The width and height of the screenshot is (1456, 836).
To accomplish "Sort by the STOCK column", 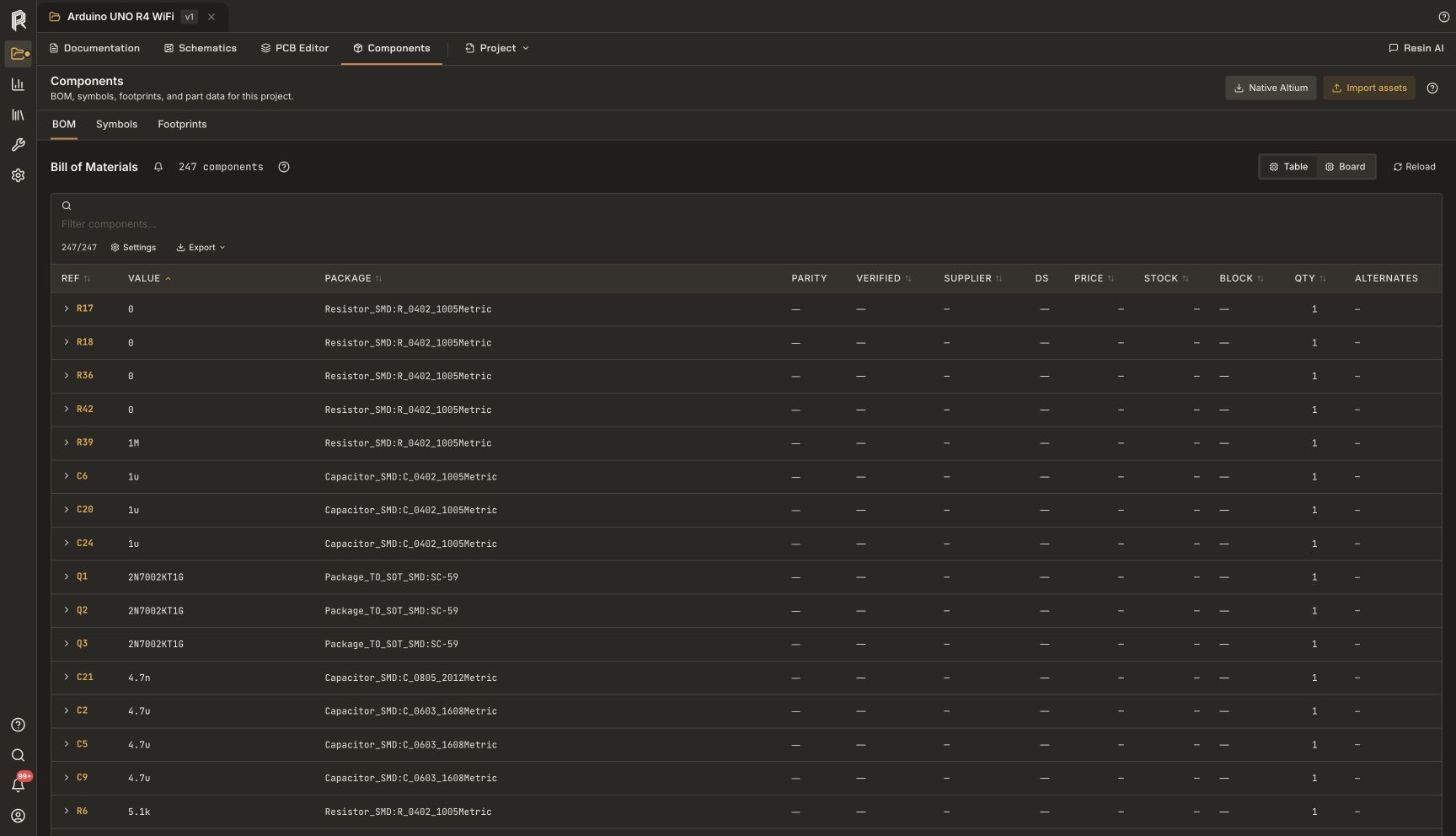I will pos(1166,278).
